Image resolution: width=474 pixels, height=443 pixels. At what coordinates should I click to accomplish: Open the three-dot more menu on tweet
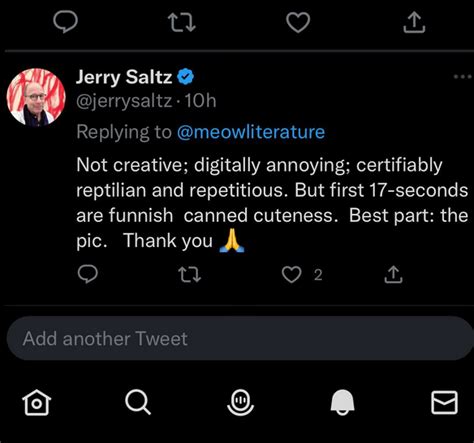point(463,77)
